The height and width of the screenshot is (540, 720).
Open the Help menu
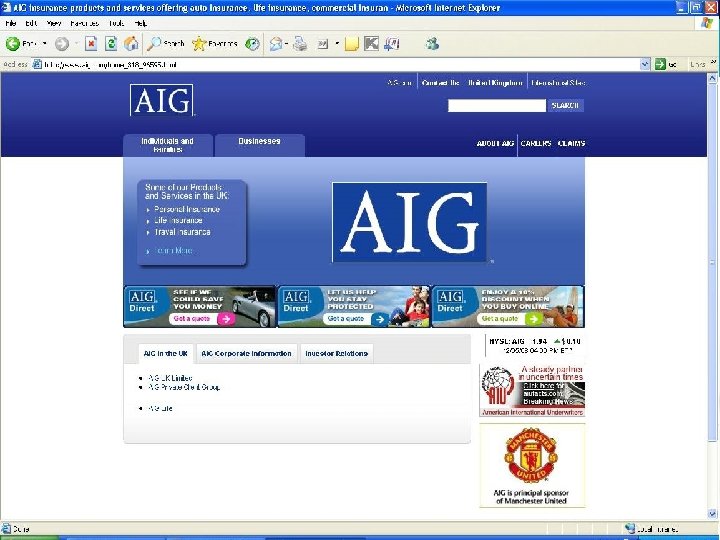[141, 23]
